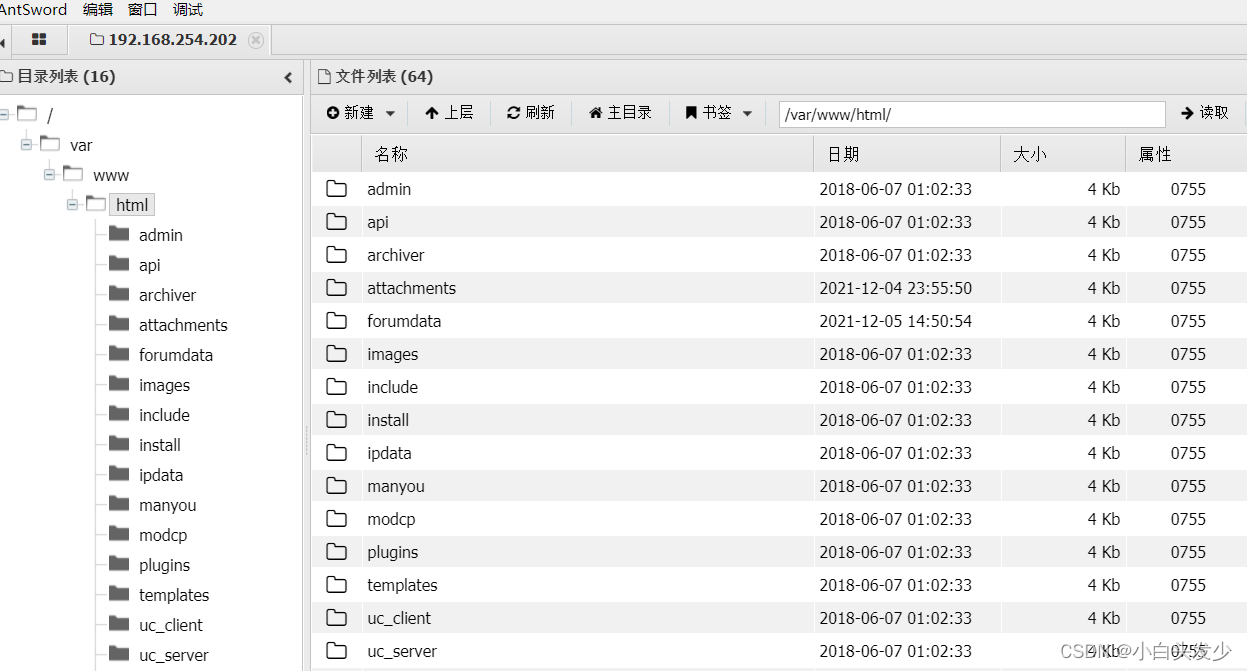Select templates name in file list

[402, 585]
